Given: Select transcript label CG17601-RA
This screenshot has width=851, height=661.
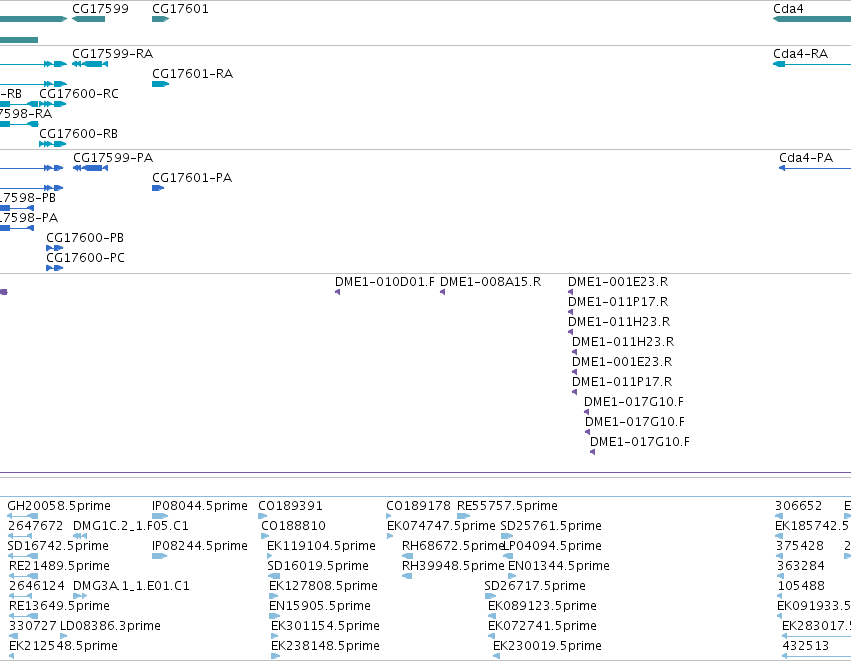Looking at the screenshot, I should tap(193, 74).
